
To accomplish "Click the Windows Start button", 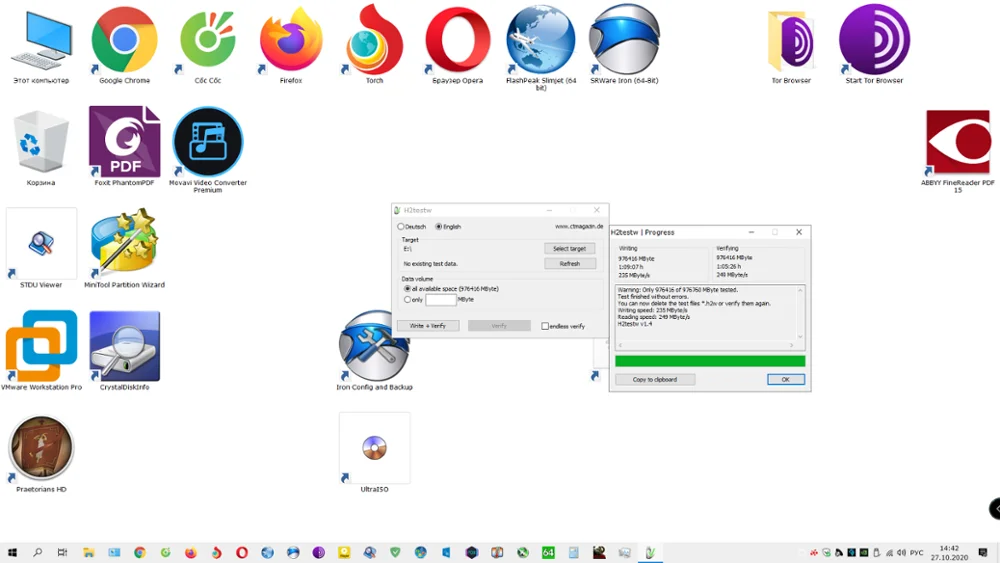I will point(12,552).
